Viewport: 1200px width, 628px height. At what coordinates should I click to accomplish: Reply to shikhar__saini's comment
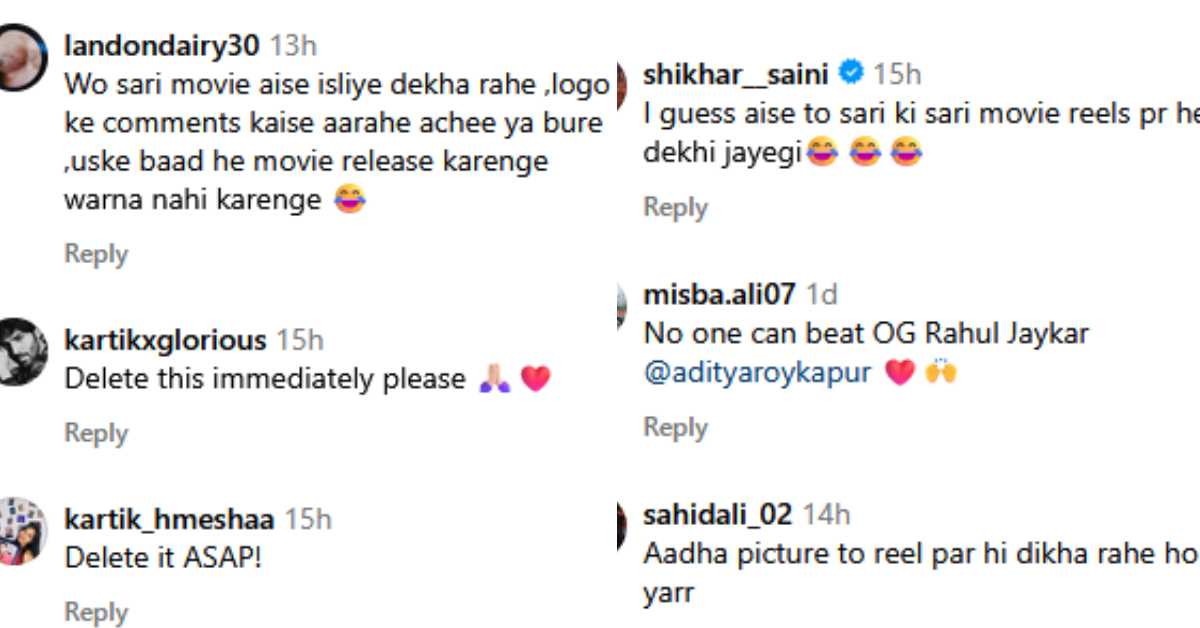[x=675, y=207]
